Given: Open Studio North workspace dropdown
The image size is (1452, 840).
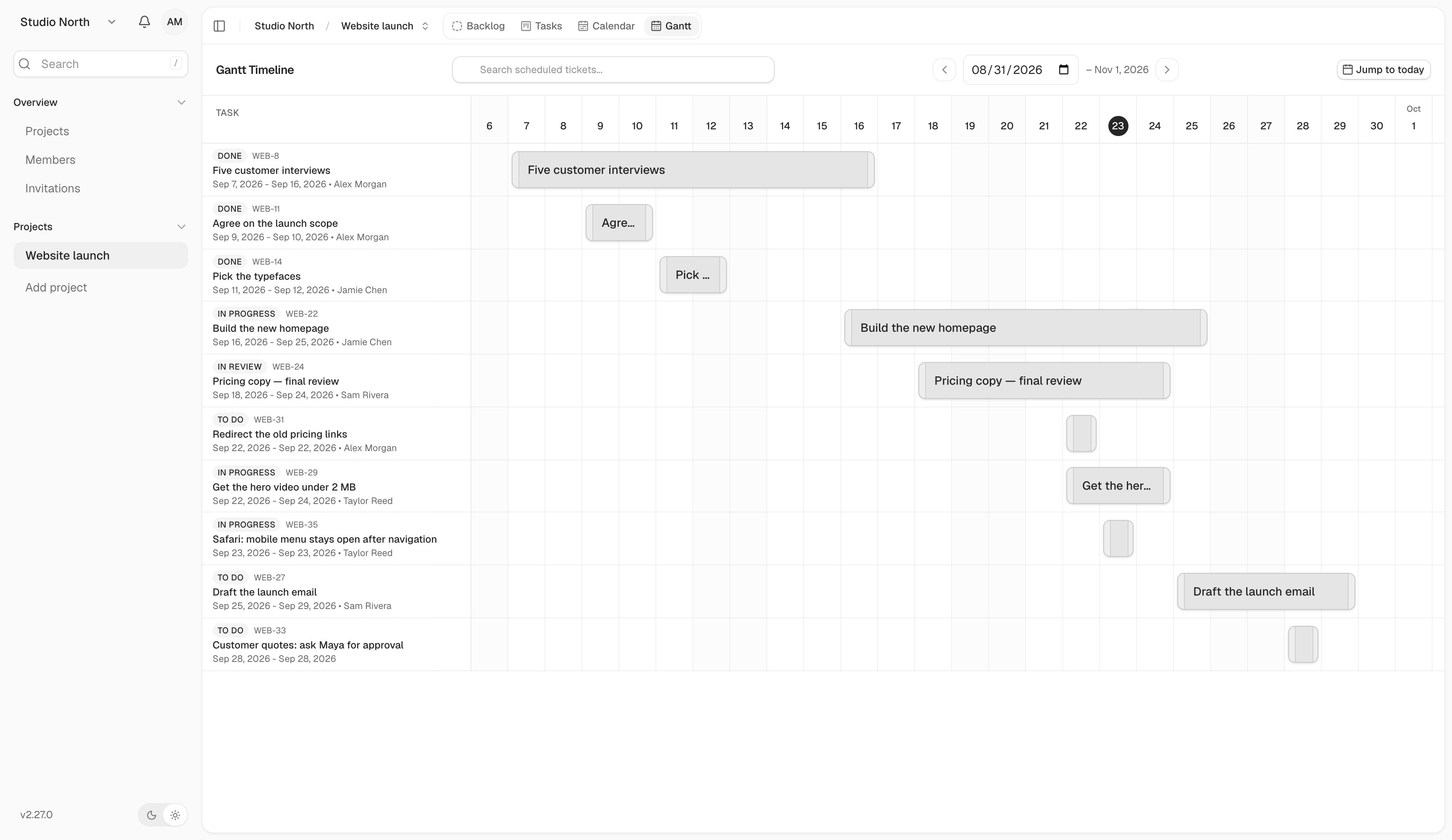Looking at the screenshot, I should [x=68, y=22].
